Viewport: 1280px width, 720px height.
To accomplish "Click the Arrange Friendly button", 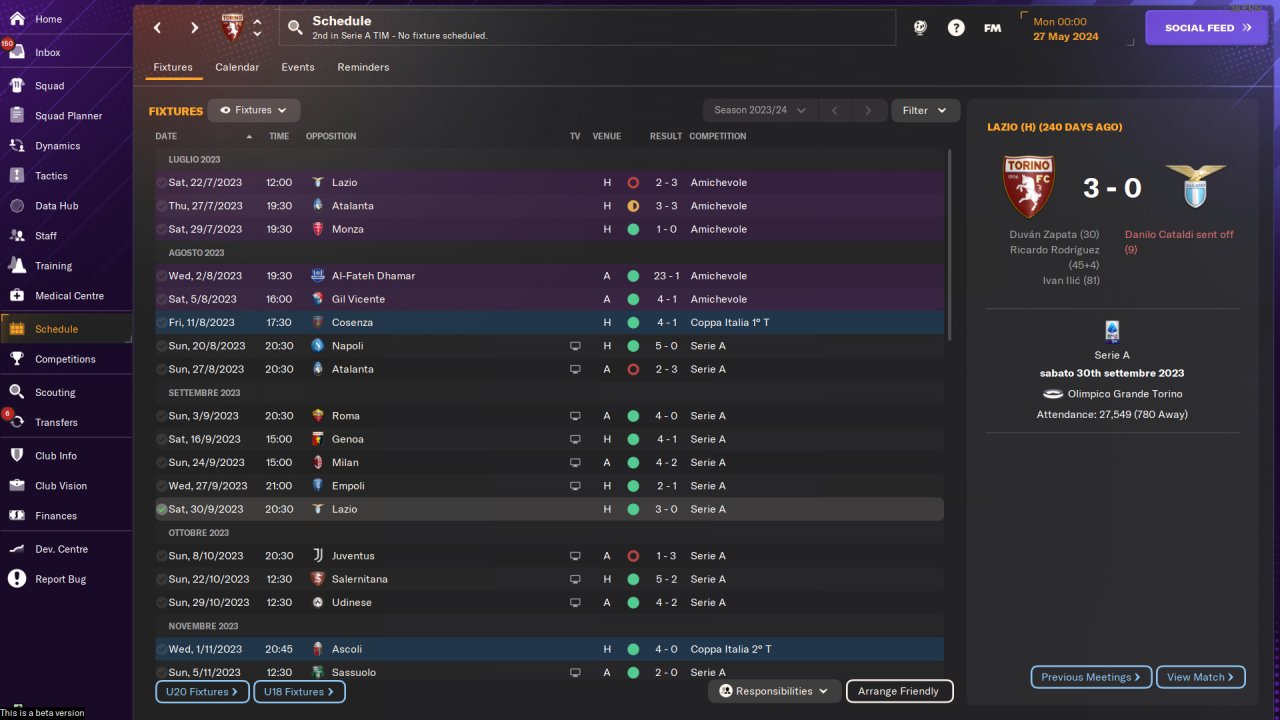I will pyautogui.click(x=899, y=691).
